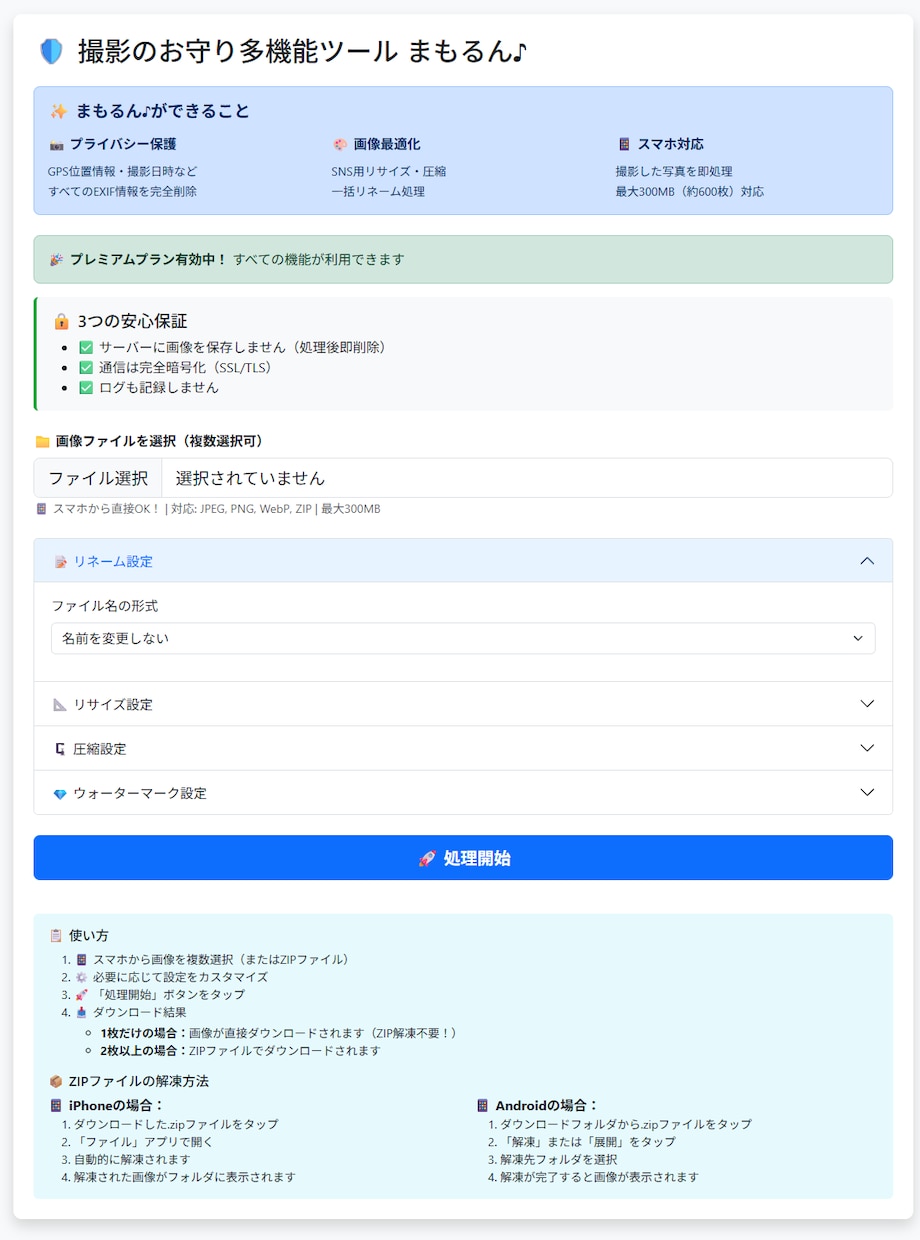920x1240 pixels.
Task: Click the ファイル名の形式 label
Action: tap(105, 606)
